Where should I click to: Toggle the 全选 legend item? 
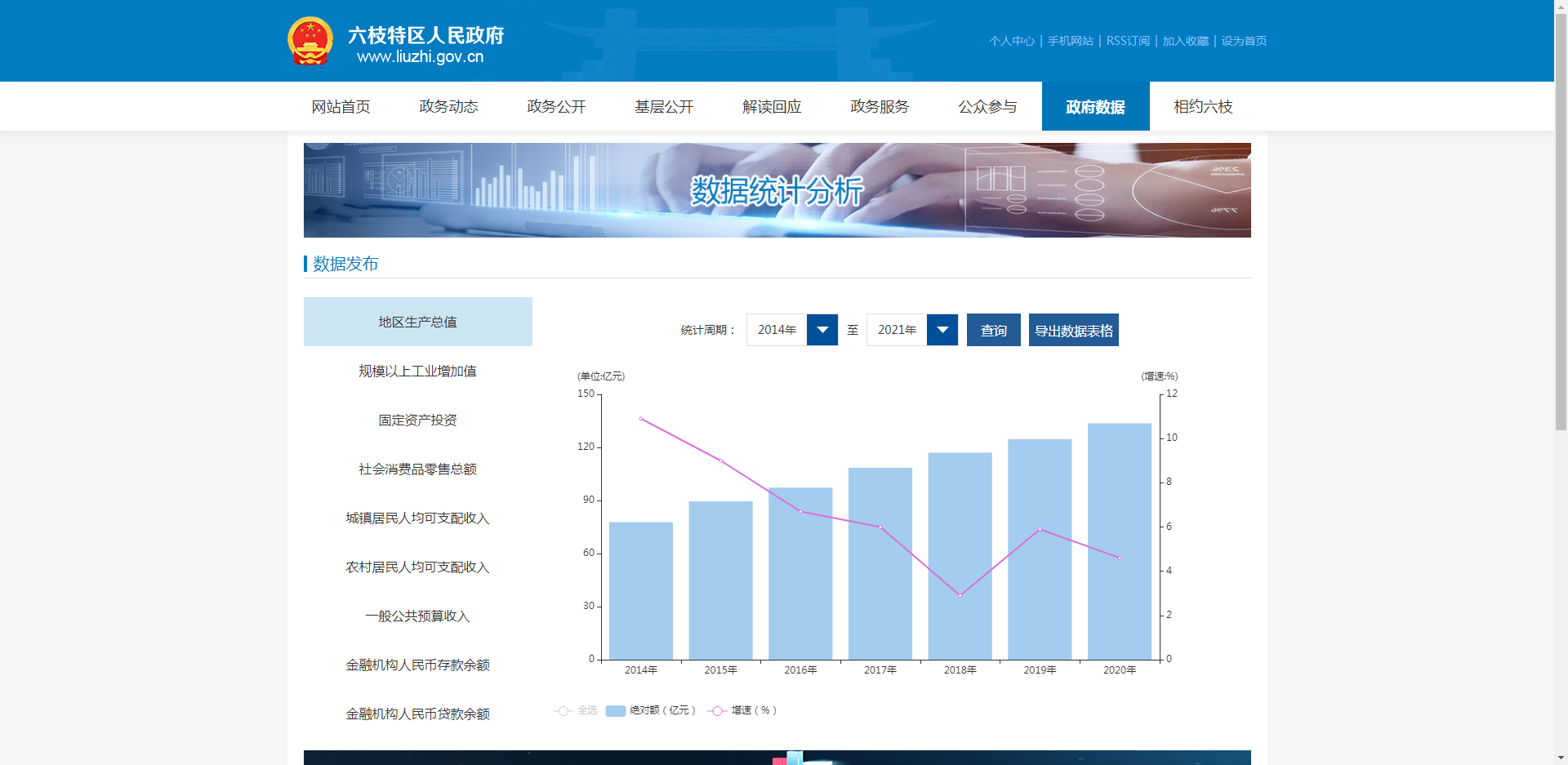[x=576, y=710]
